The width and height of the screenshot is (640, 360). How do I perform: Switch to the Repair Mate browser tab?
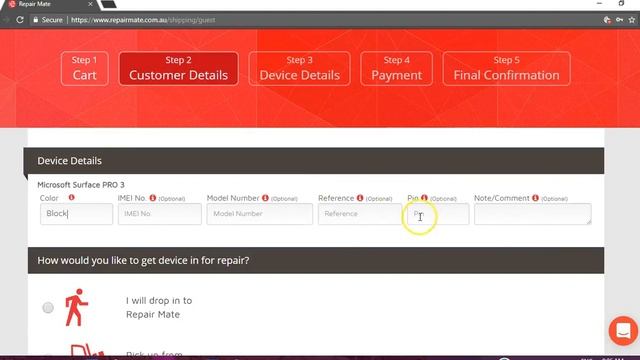(x=49, y=4)
